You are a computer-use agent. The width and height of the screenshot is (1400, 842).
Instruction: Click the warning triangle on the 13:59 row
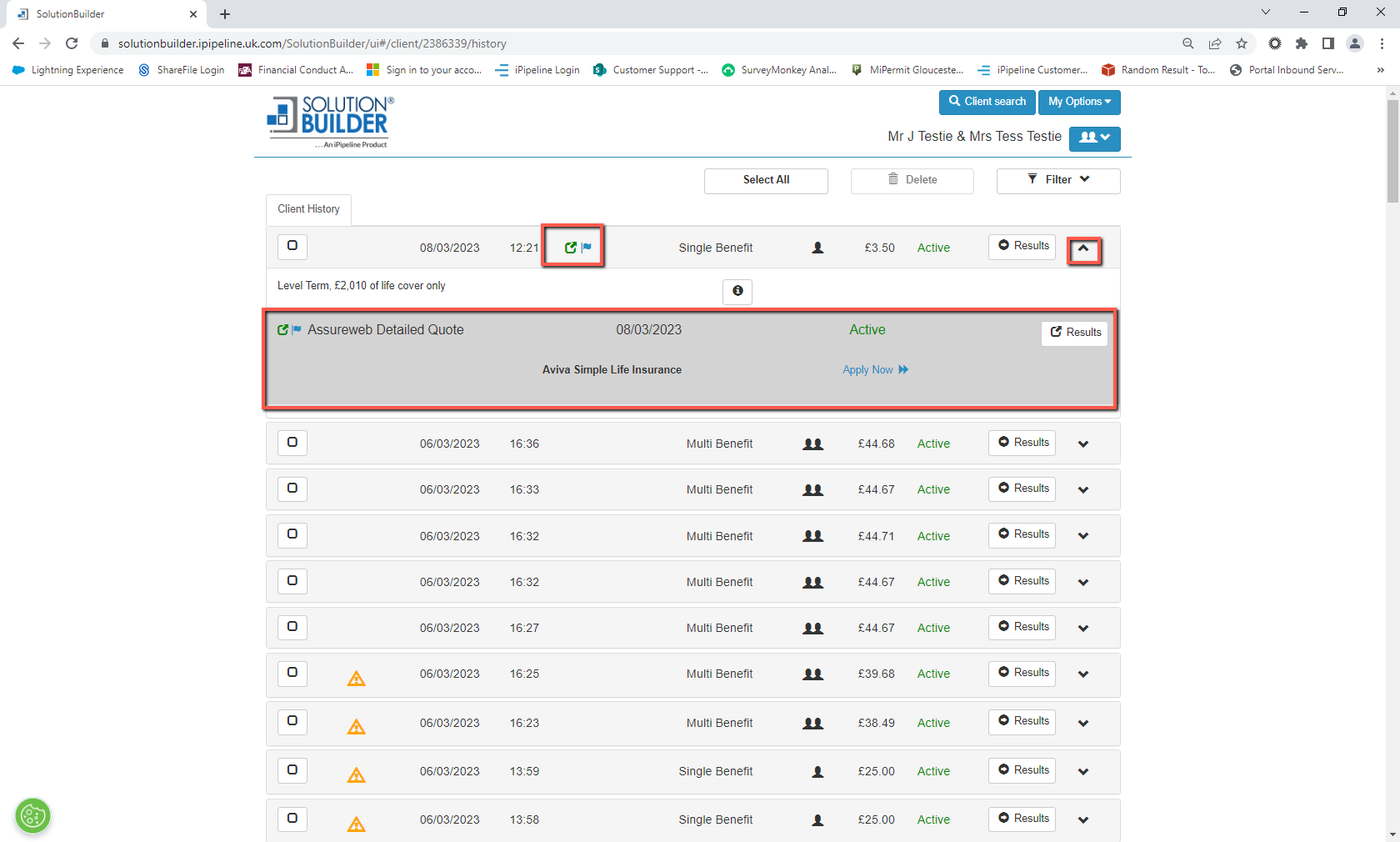[x=357, y=775]
